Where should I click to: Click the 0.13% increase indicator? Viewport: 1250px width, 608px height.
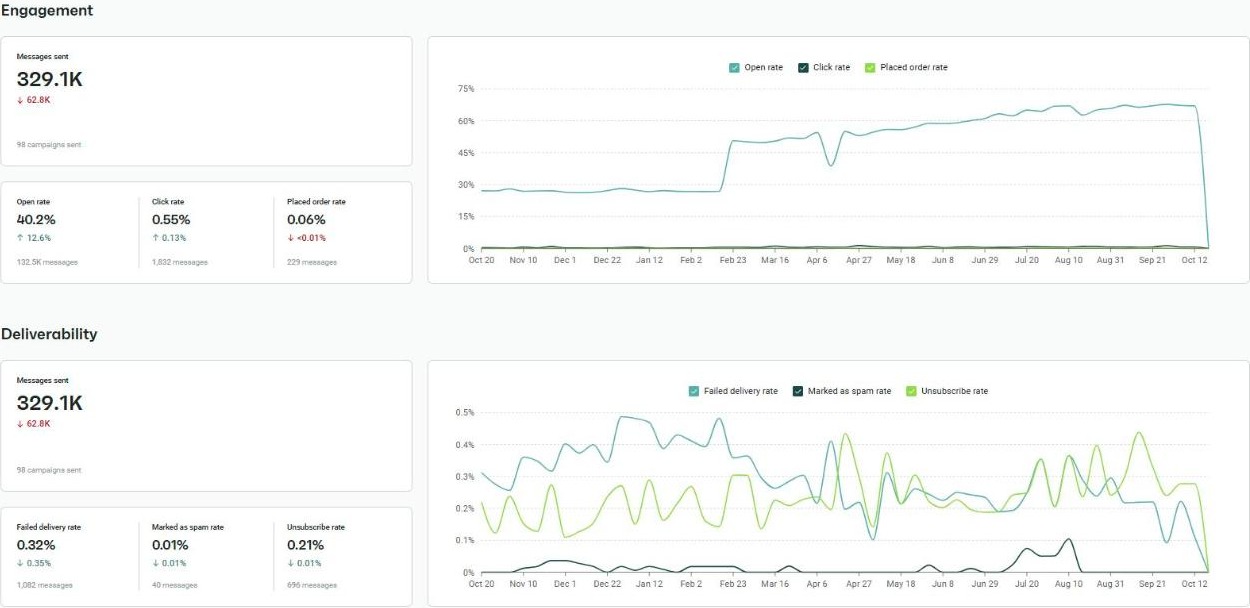pyautogui.click(x=169, y=238)
